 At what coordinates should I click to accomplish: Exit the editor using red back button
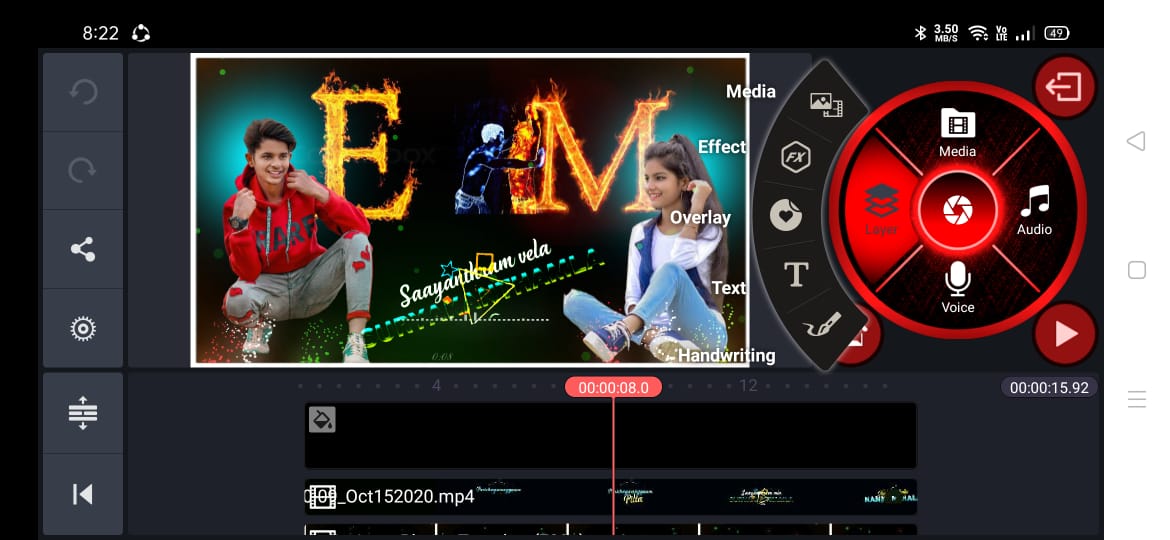coord(1064,87)
